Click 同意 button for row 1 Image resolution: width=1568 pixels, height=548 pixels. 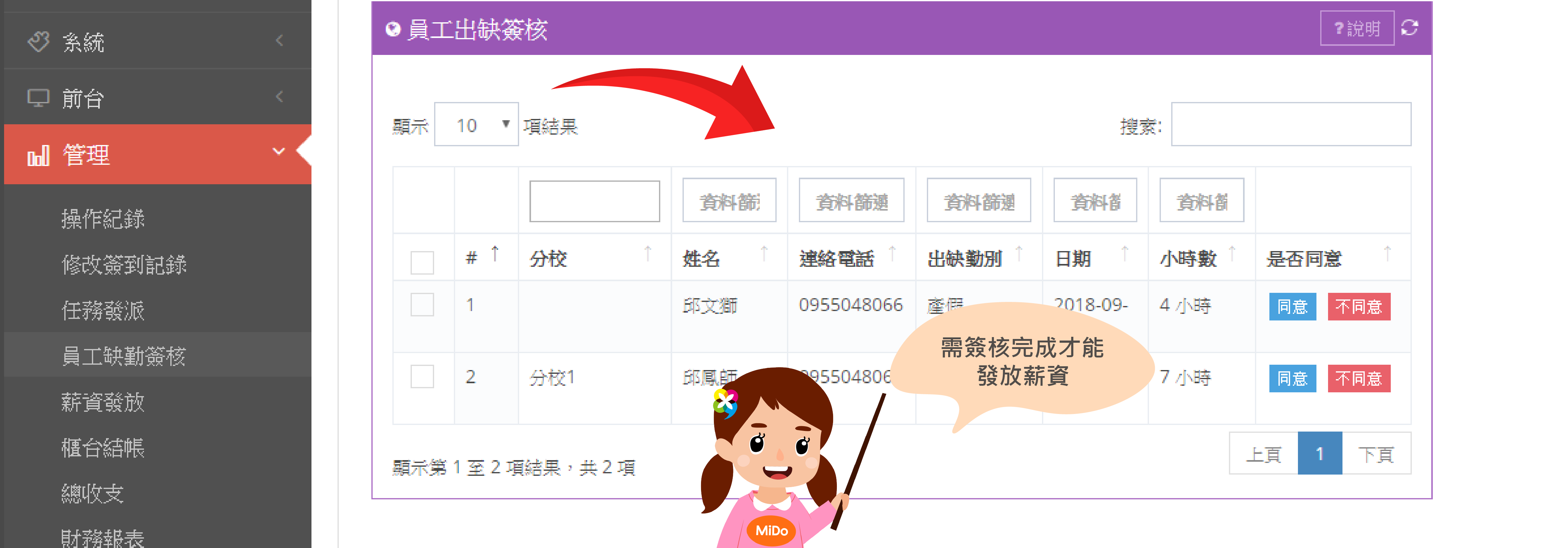pyautogui.click(x=1292, y=306)
